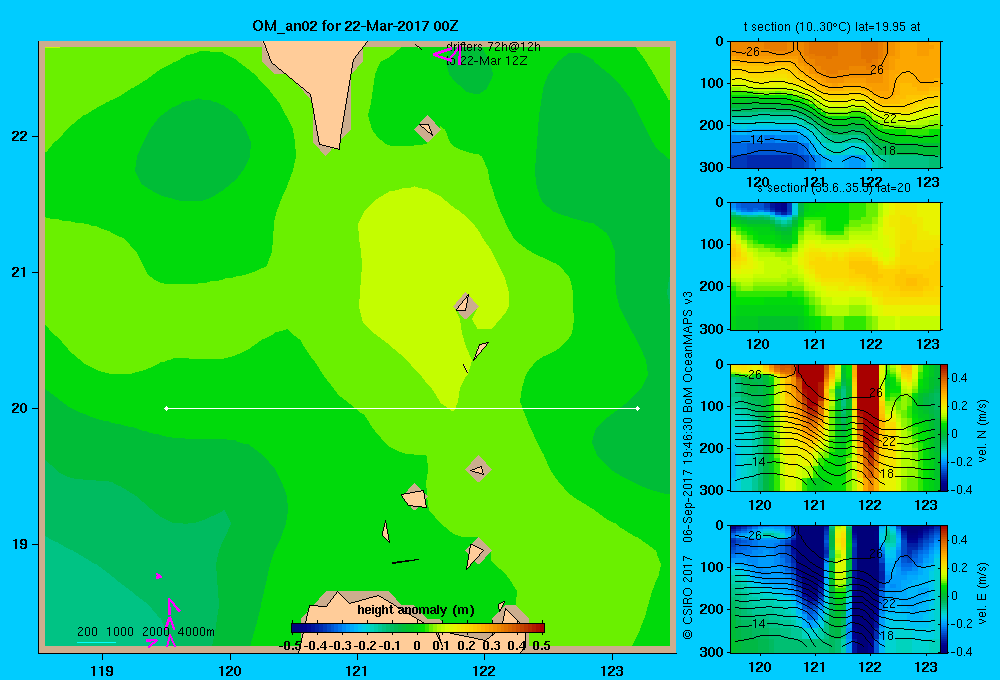Click the 'height anomaly (m)' legend label
The image size is (1000, 680).
click(416, 610)
